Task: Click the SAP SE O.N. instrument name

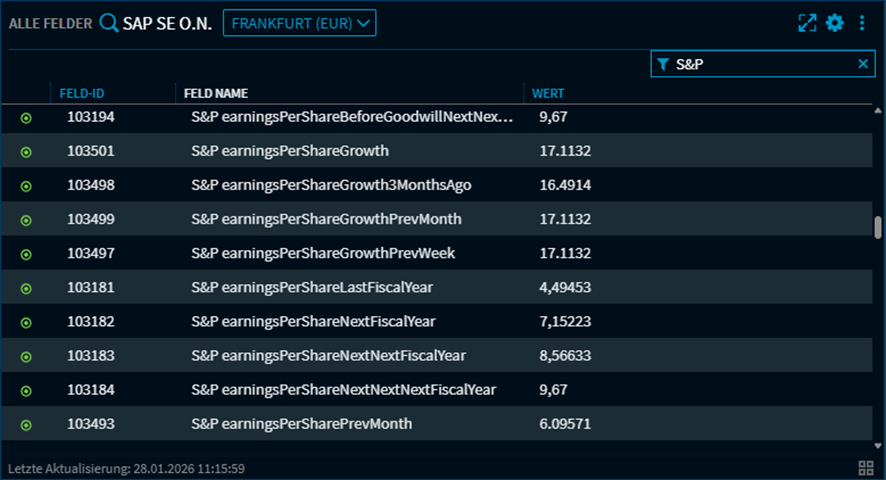Action: (x=167, y=23)
